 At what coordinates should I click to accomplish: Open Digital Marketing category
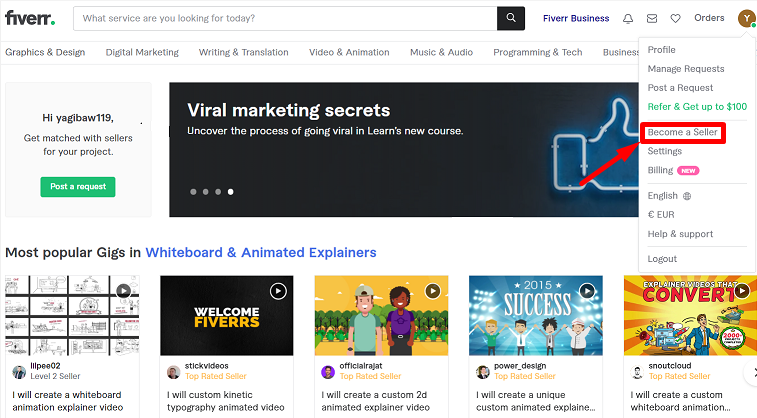coord(142,52)
